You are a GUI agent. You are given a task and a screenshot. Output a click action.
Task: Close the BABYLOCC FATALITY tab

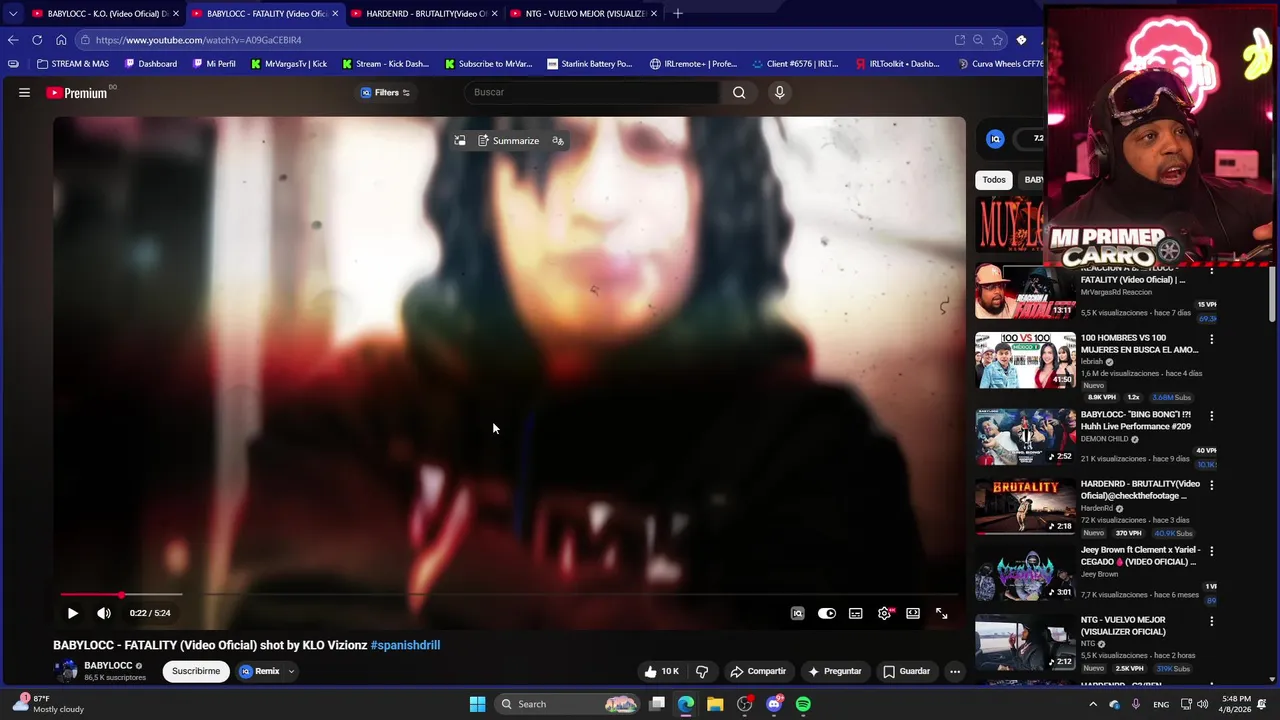point(335,14)
